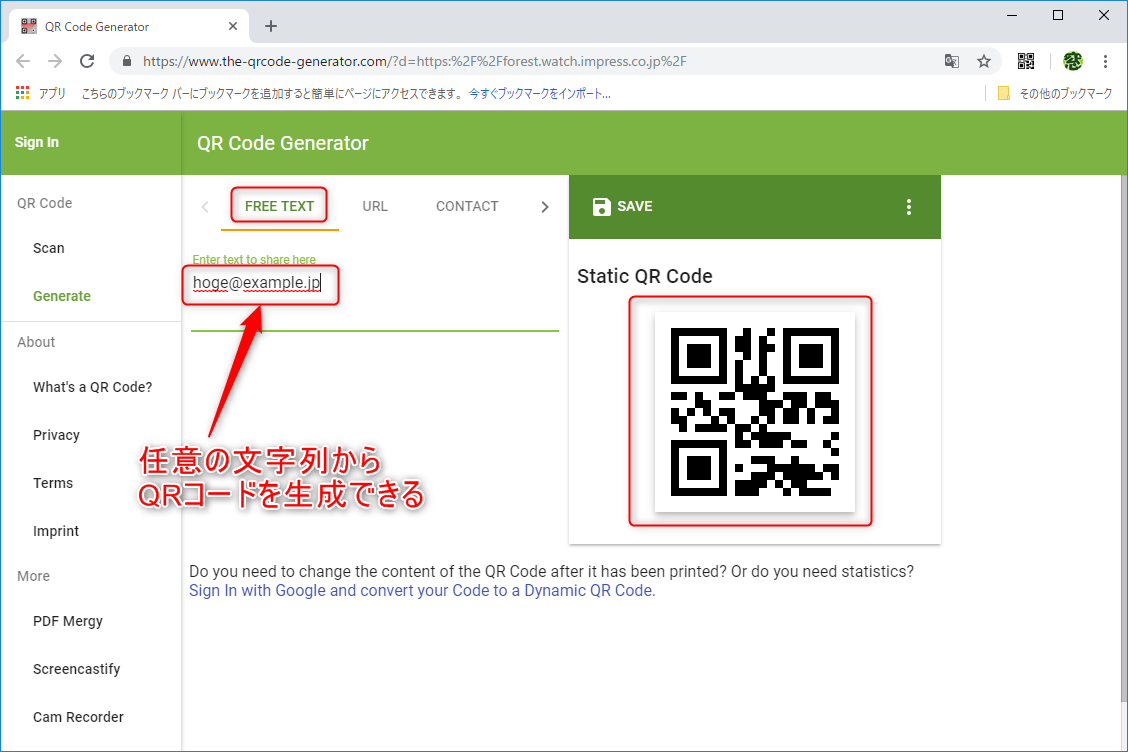Bookmark the page with the star icon
The height and width of the screenshot is (752, 1128).
[x=983, y=60]
